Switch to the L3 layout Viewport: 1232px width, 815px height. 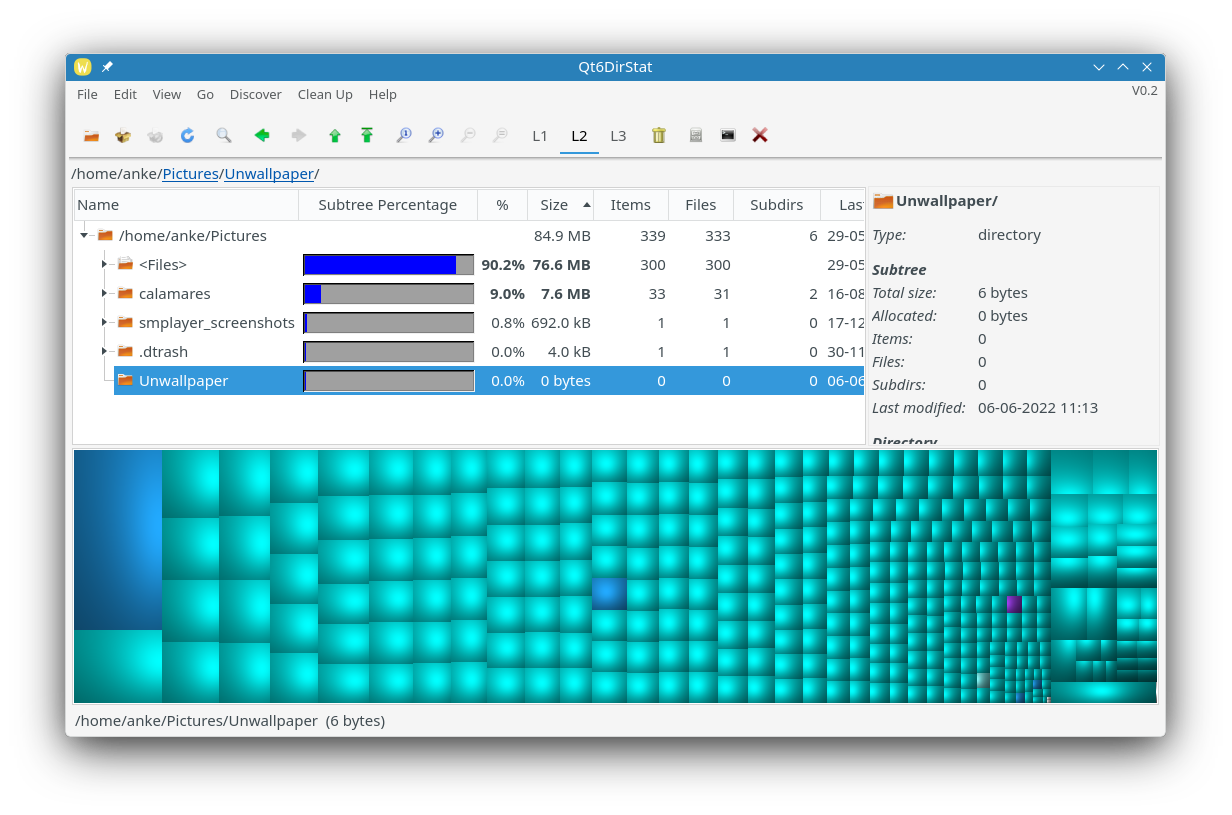(618, 136)
